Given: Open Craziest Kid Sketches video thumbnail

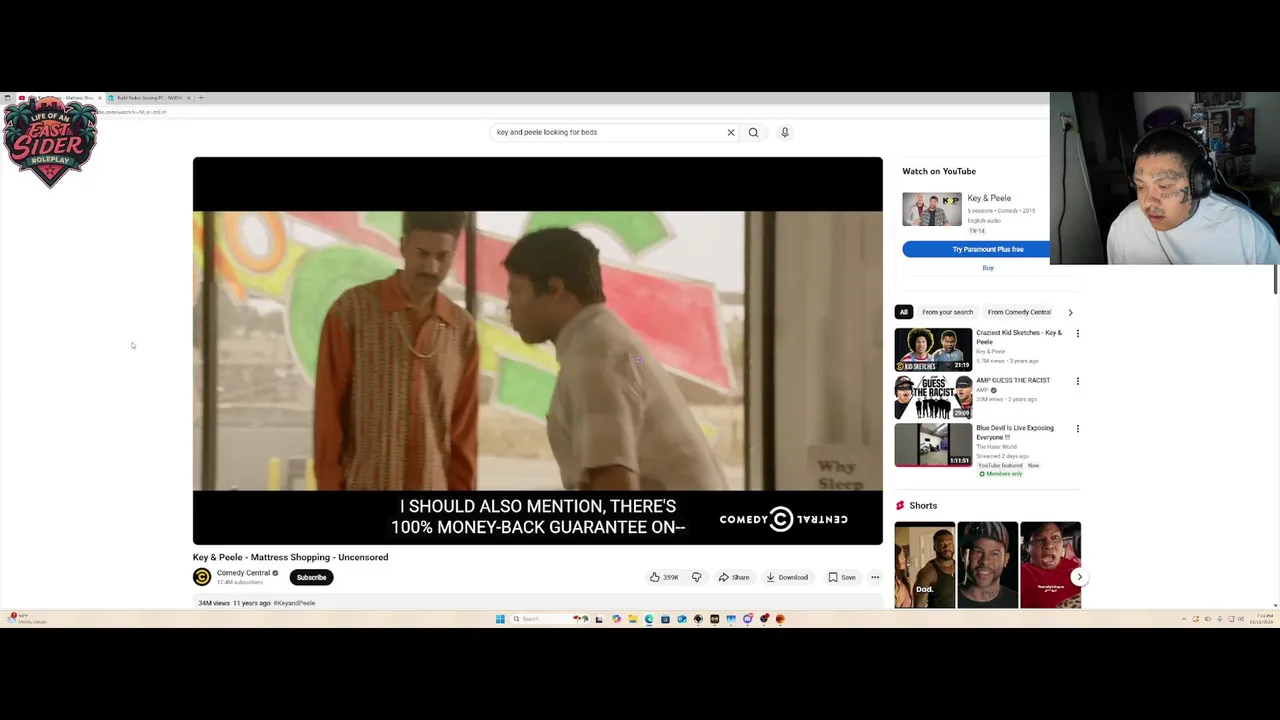Looking at the screenshot, I should pos(933,349).
